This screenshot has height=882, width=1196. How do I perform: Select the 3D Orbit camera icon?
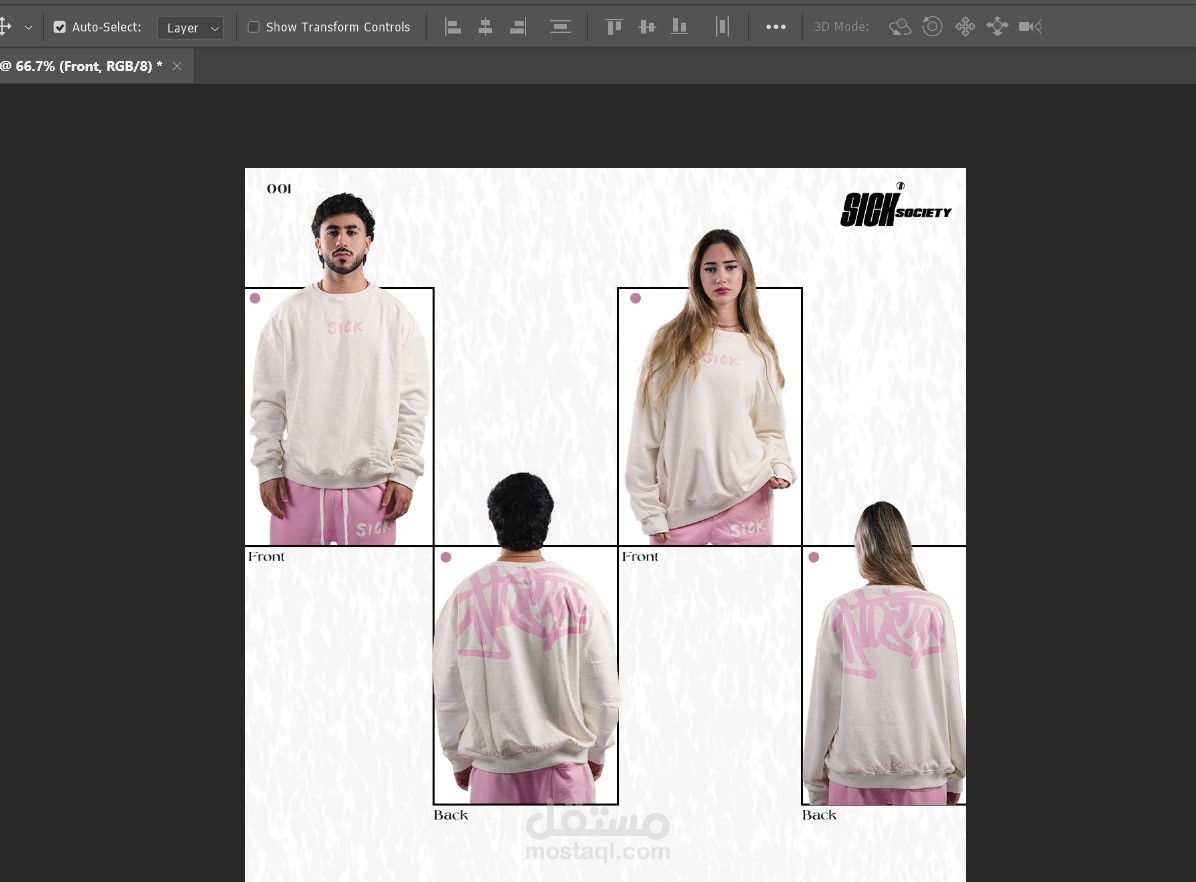pyautogui.click(x=900, y=27)
